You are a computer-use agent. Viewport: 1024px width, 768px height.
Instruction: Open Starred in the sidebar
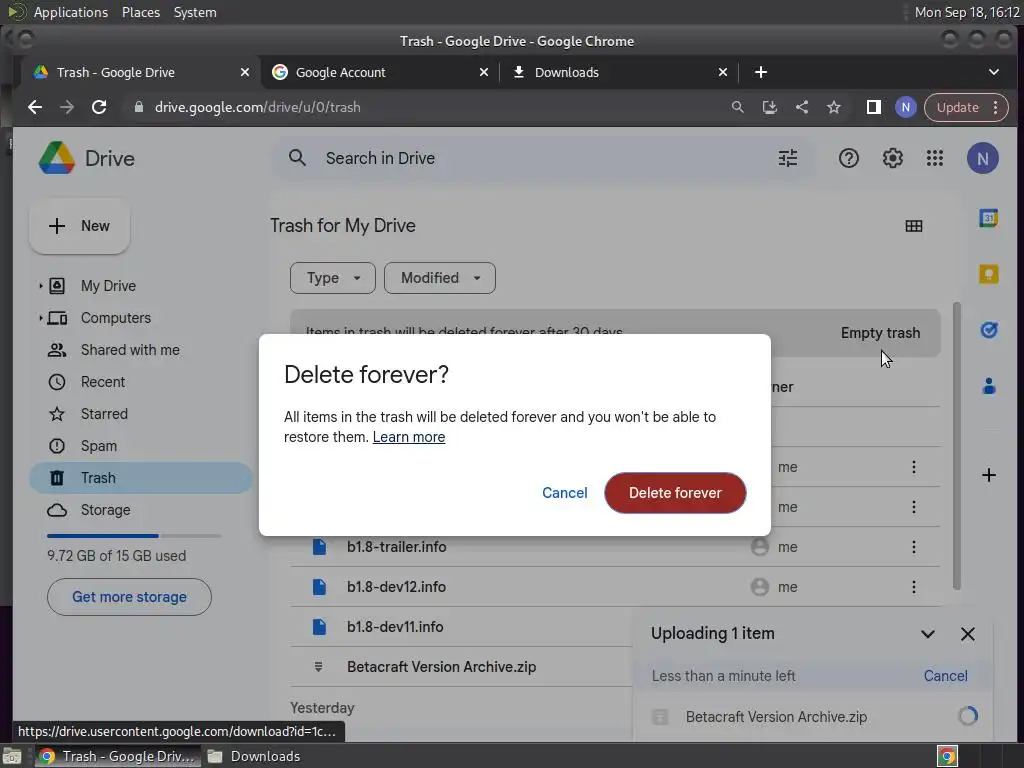point(140,414)
